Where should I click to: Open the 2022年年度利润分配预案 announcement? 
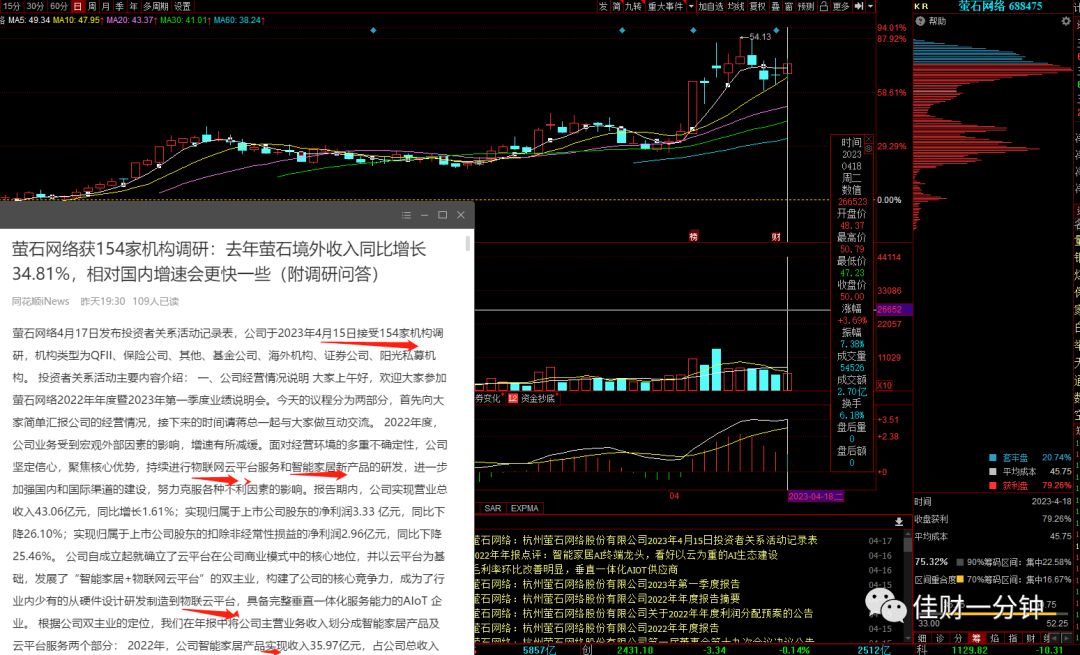point(644,614)
